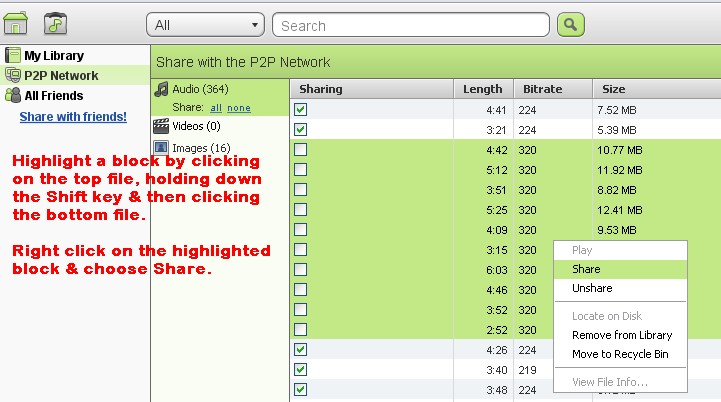Choose Share from the context menu
The height and width of the screenshot is (402, 721).
586,269
